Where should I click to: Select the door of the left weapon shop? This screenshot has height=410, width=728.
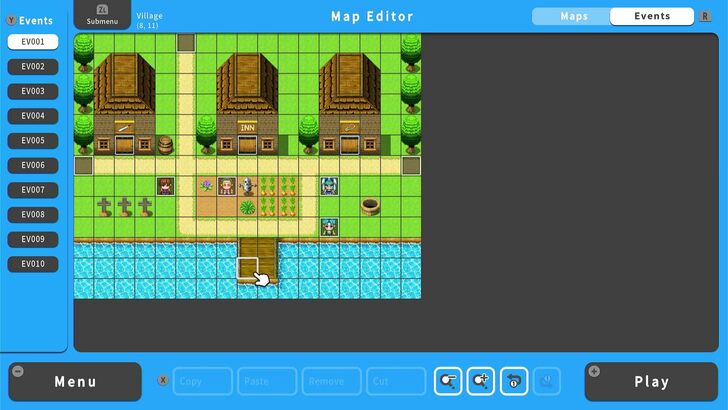124,145
